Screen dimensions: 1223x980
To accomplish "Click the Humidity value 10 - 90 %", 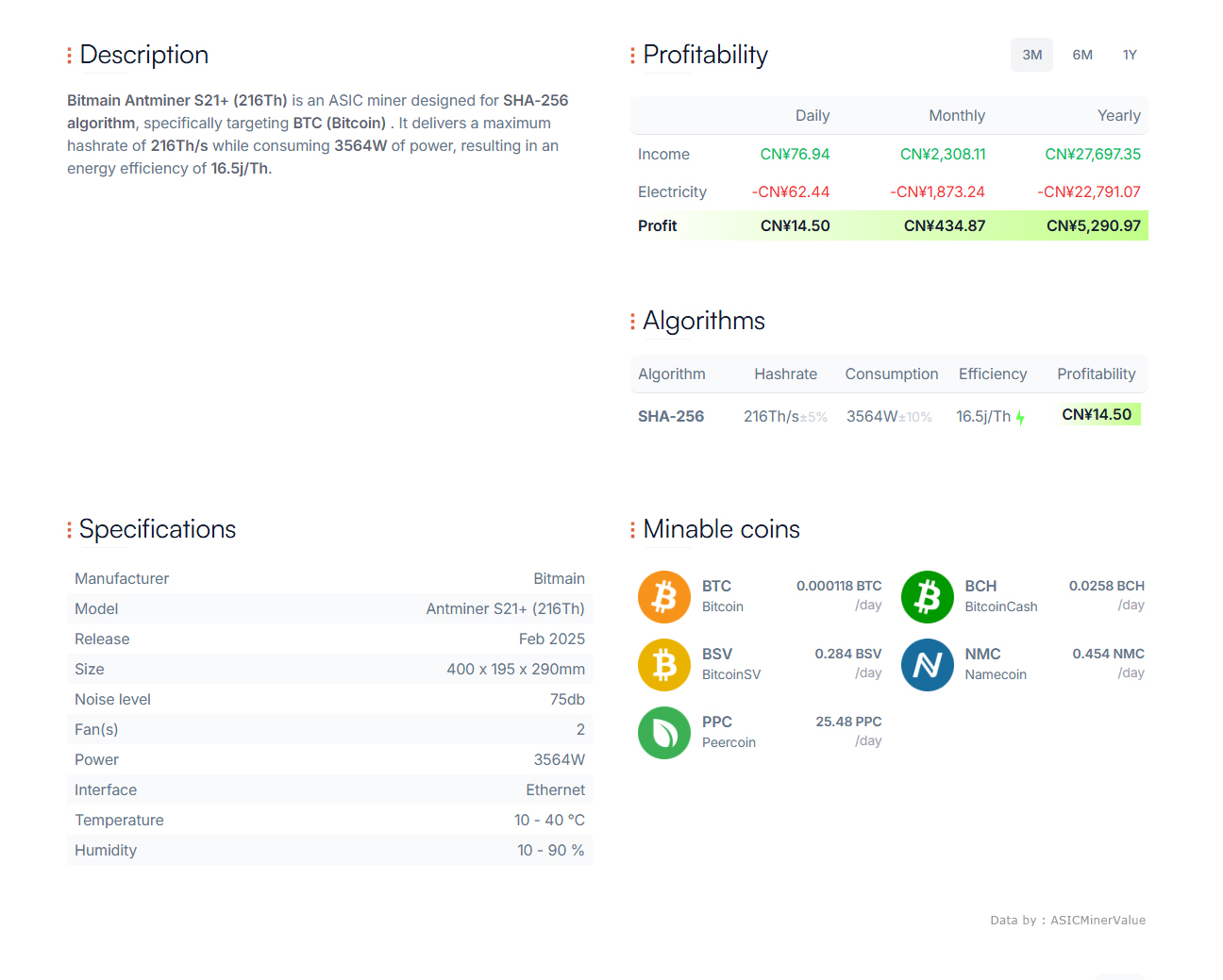I will (x=550, y=850).
